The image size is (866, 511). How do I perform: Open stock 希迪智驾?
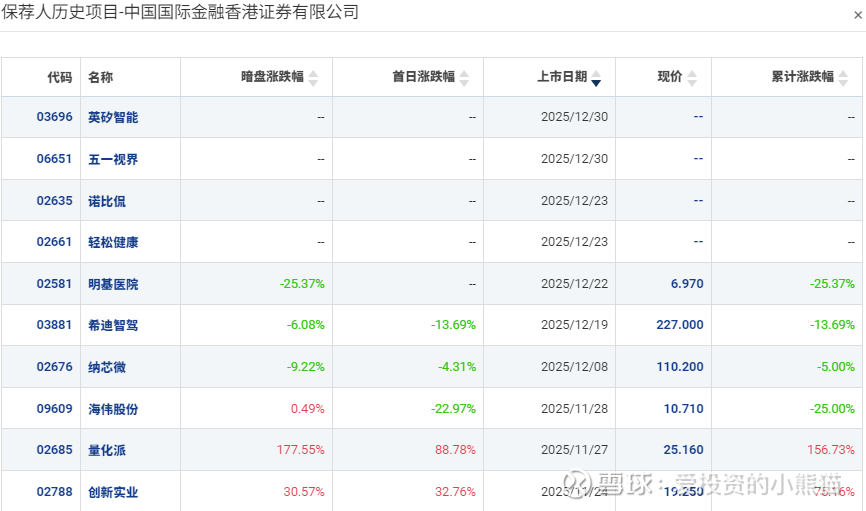coord(113,325)
